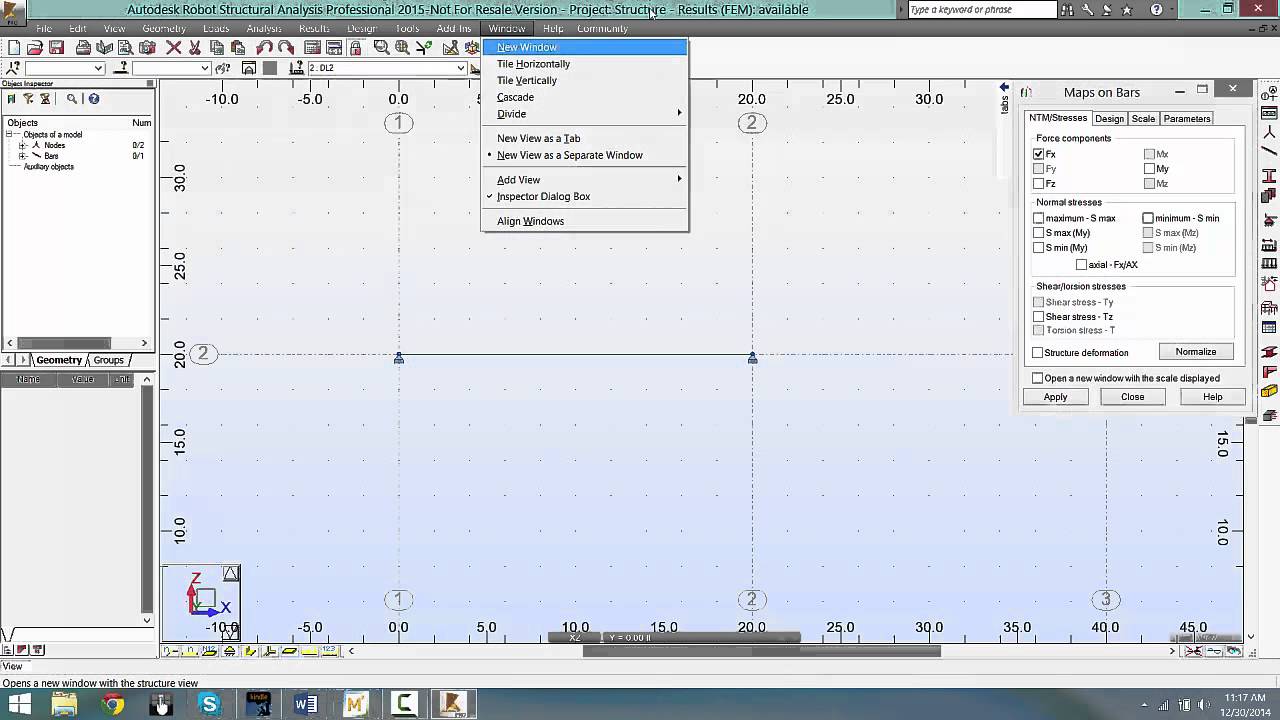
Task: Click the Close button in Maps on Bars
Action: click(1132, 397)
